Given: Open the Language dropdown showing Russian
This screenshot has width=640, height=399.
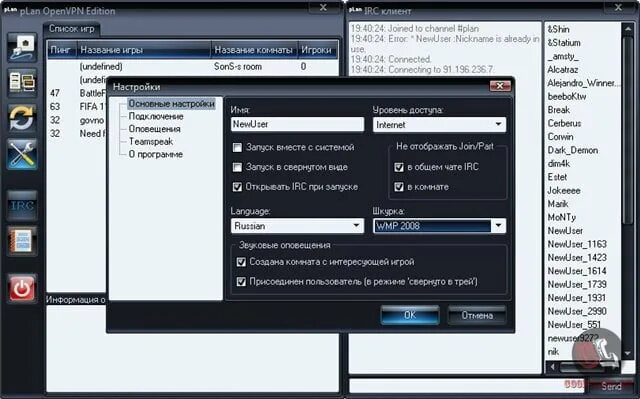Looking at the screenshot, I should coord(297,226).
